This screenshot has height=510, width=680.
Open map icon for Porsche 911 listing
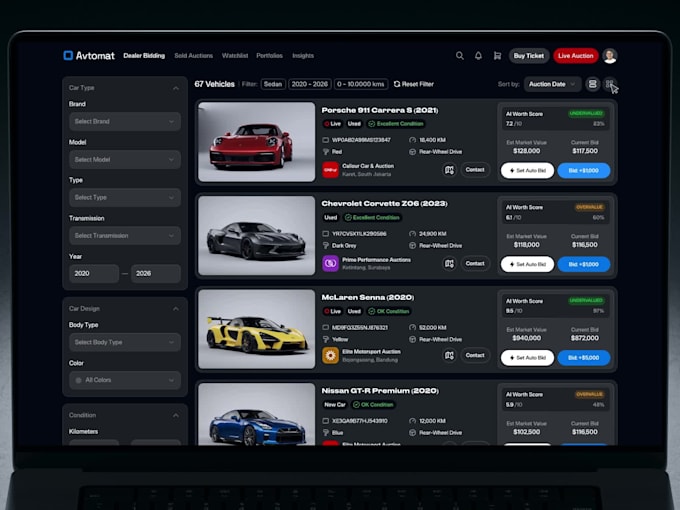click(x=449, y=170)
